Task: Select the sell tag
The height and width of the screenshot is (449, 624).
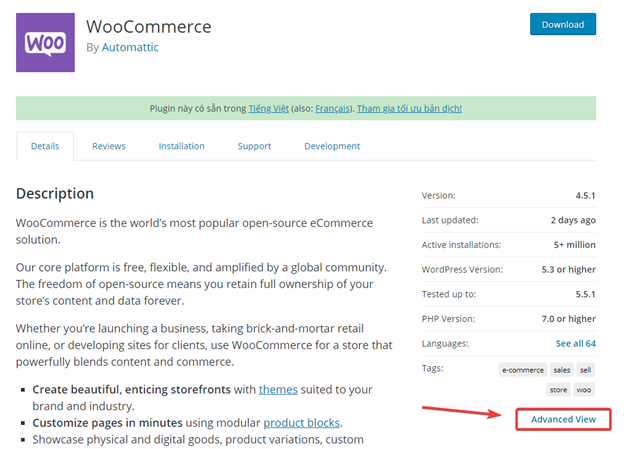Action: (x=585, y=370)
